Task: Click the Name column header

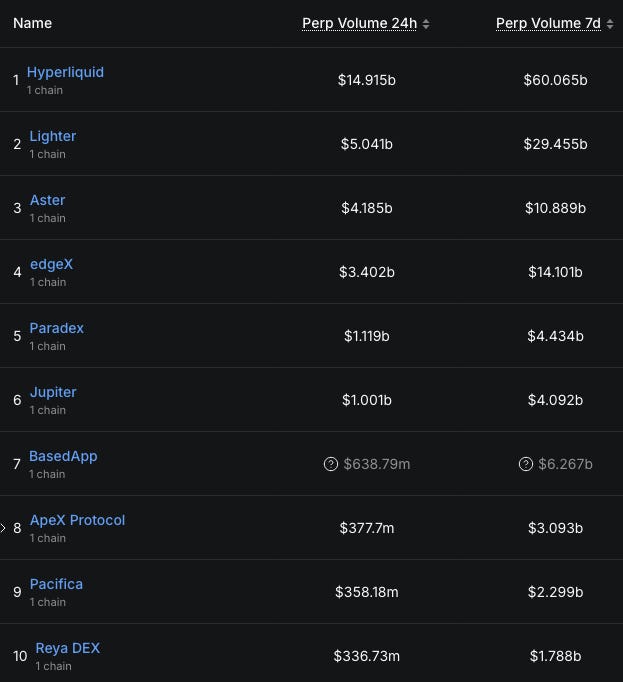Action: click(32, 23)
